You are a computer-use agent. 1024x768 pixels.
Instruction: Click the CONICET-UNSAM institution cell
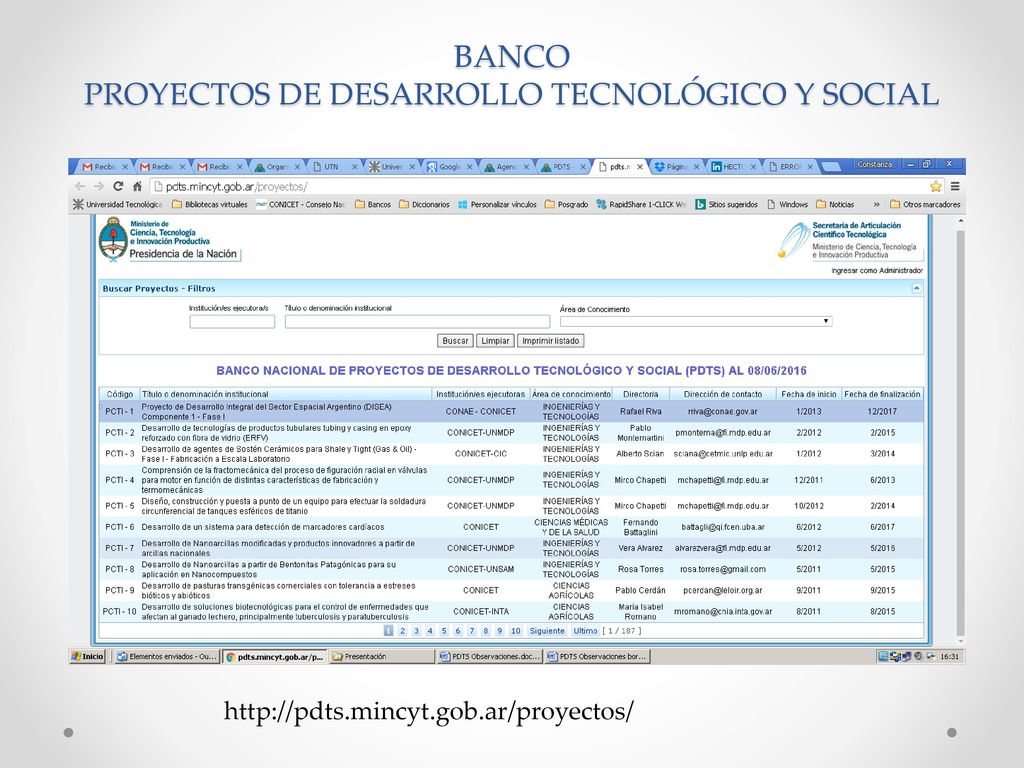pos(481,569)
